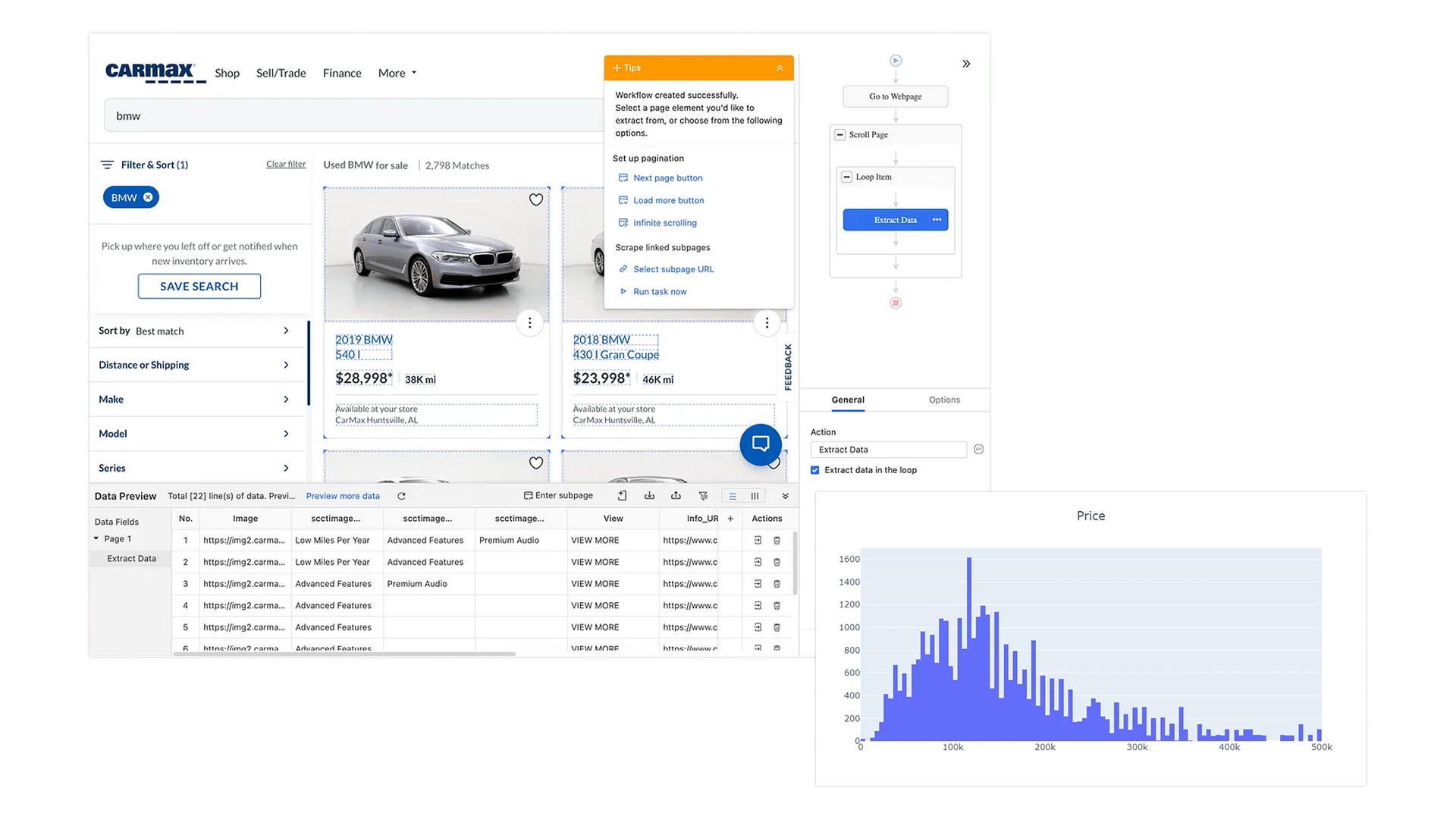Viewport: 1456px width, 819px height.
Task: Open 2018 BMW 430i Gran Coupe listing title
Action: [616, 347]
